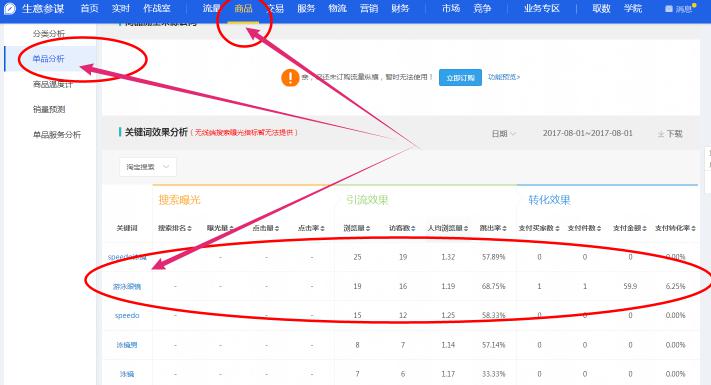This screenshot has height=385, width=711.
Task: Open the 泳镜 keyword link in last row
Action: pos(127,374)
